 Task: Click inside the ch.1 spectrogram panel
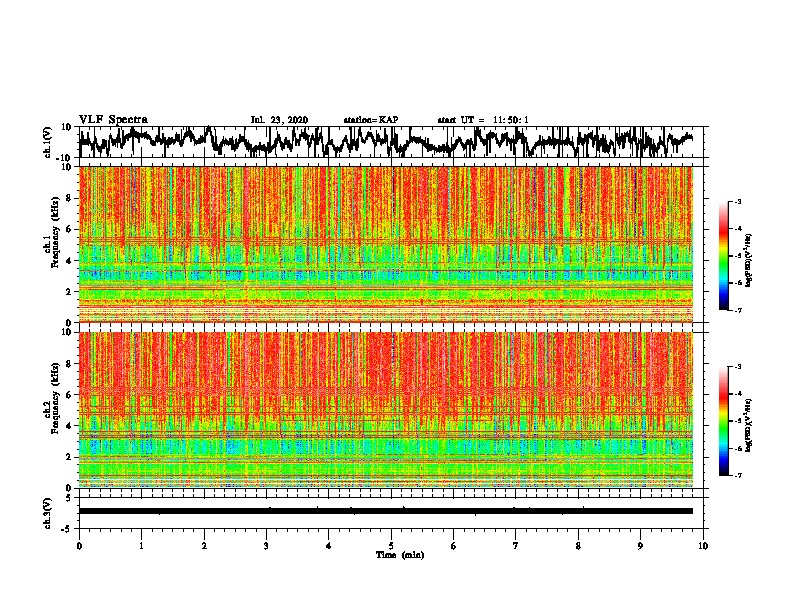coord(386,244)
